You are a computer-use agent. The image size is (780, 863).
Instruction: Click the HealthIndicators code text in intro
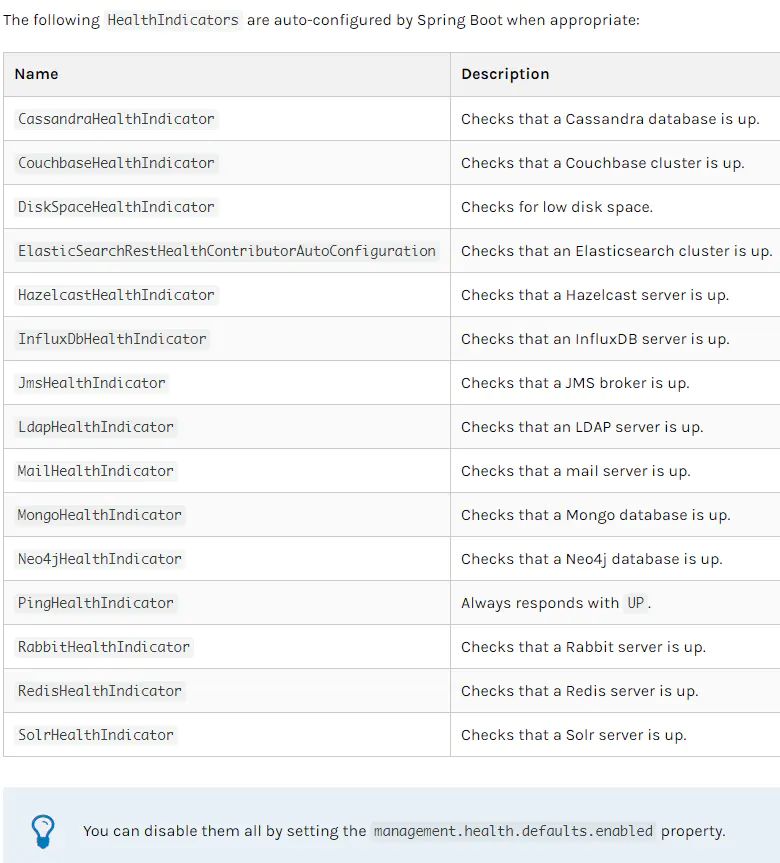pyautogui.click(x=173, y=20)
